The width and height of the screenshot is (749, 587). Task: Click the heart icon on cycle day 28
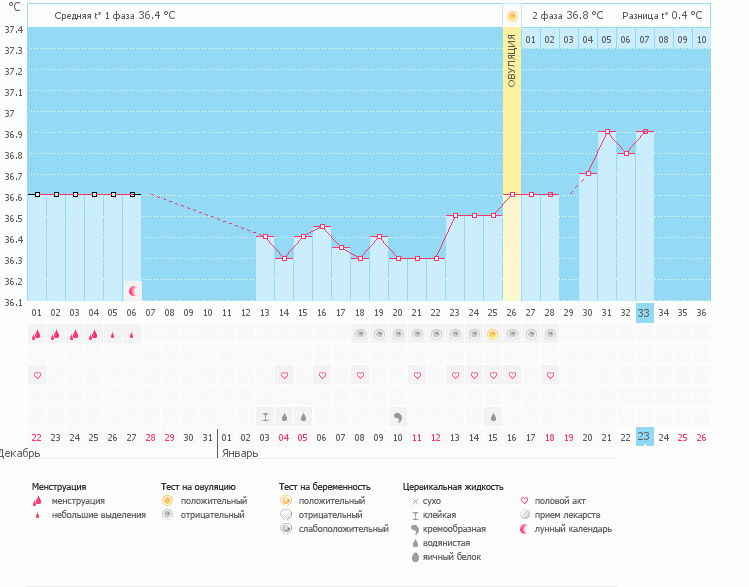click(x=549, y=375)
